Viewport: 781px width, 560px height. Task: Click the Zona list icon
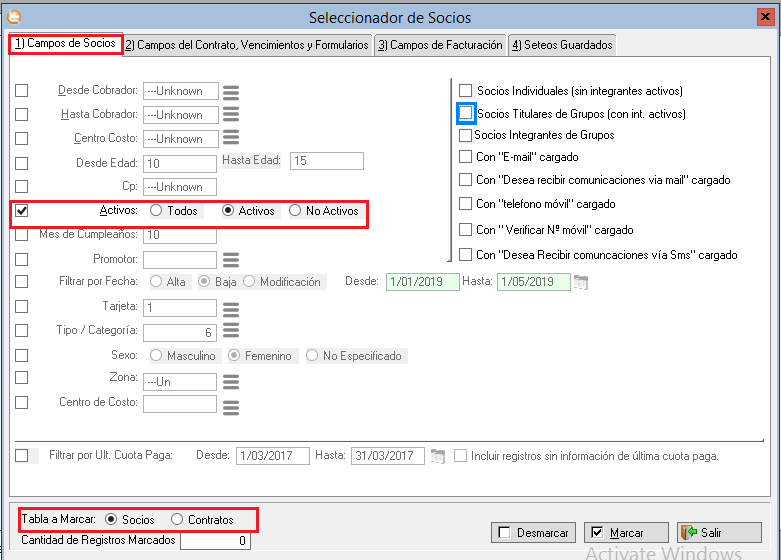point(231,382)
